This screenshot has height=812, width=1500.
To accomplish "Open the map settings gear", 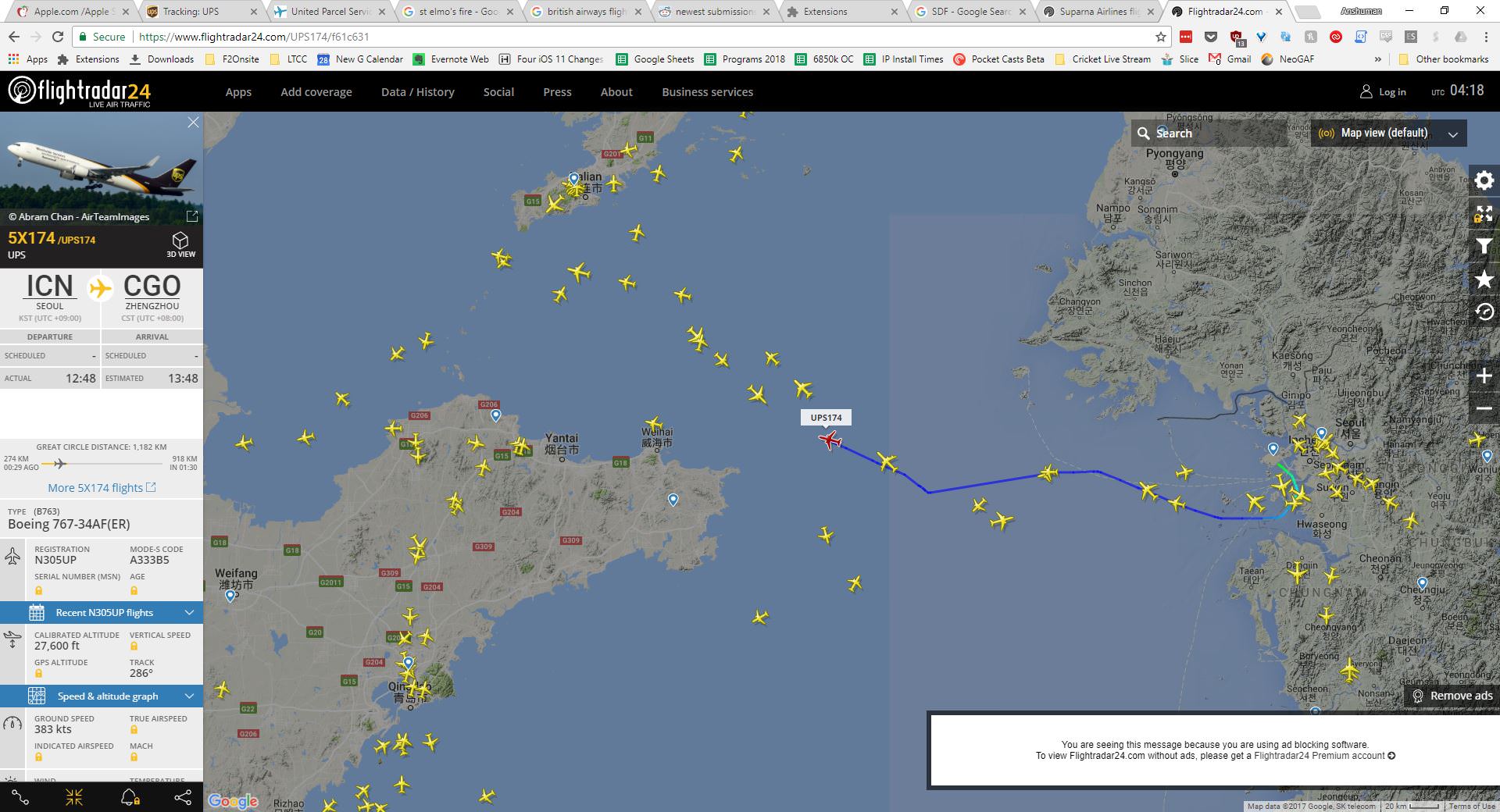I will 1484,181.
